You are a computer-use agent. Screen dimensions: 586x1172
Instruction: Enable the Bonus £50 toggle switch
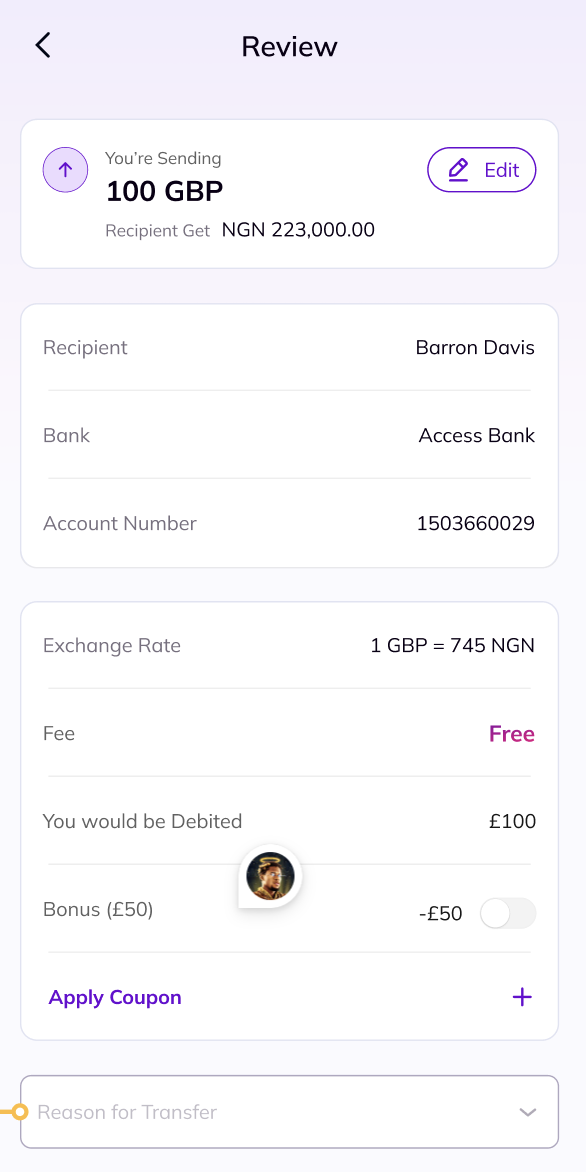(x=508, y=913)
